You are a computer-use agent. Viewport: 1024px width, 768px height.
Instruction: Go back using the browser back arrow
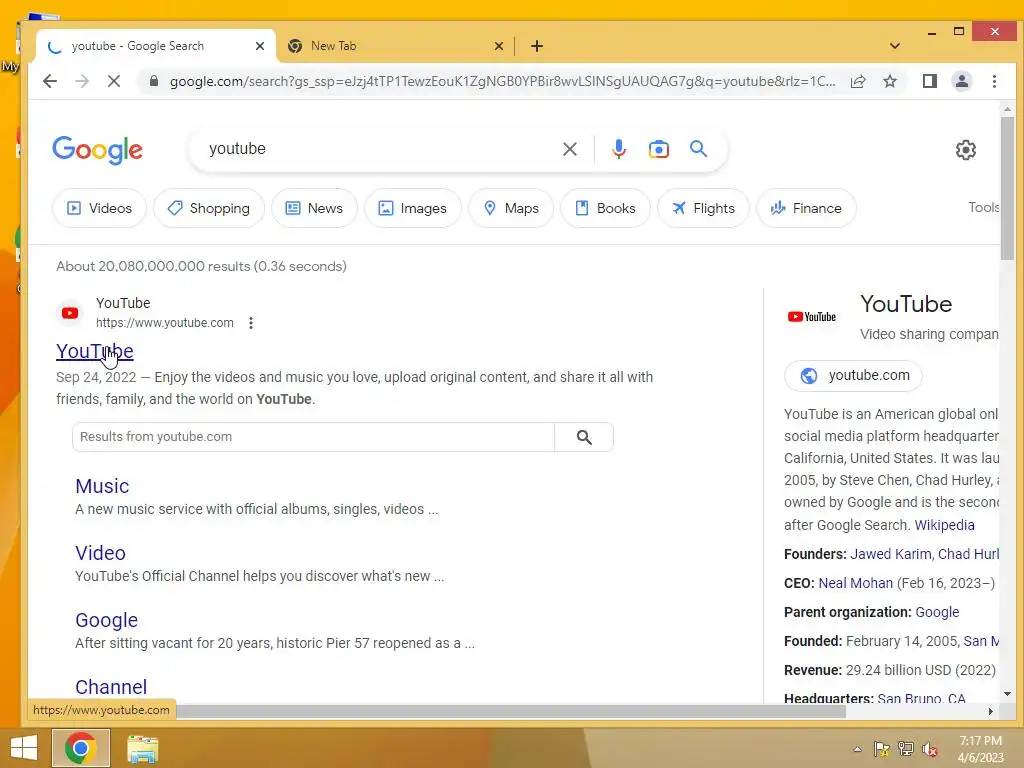pos(50,81)
